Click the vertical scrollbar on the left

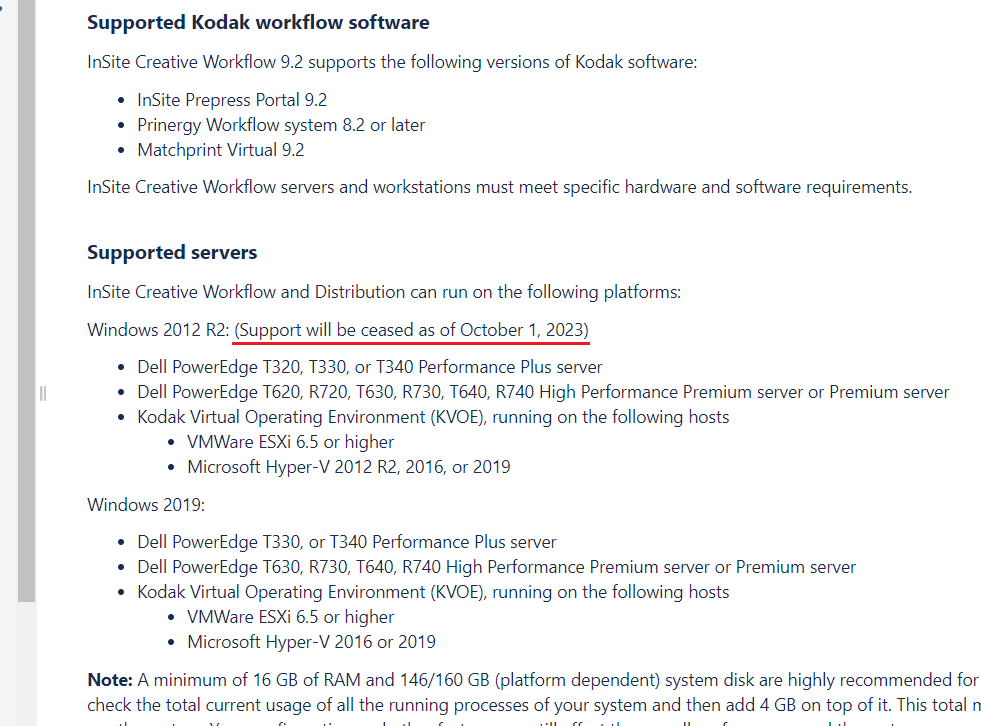click(x=26, y=300)
